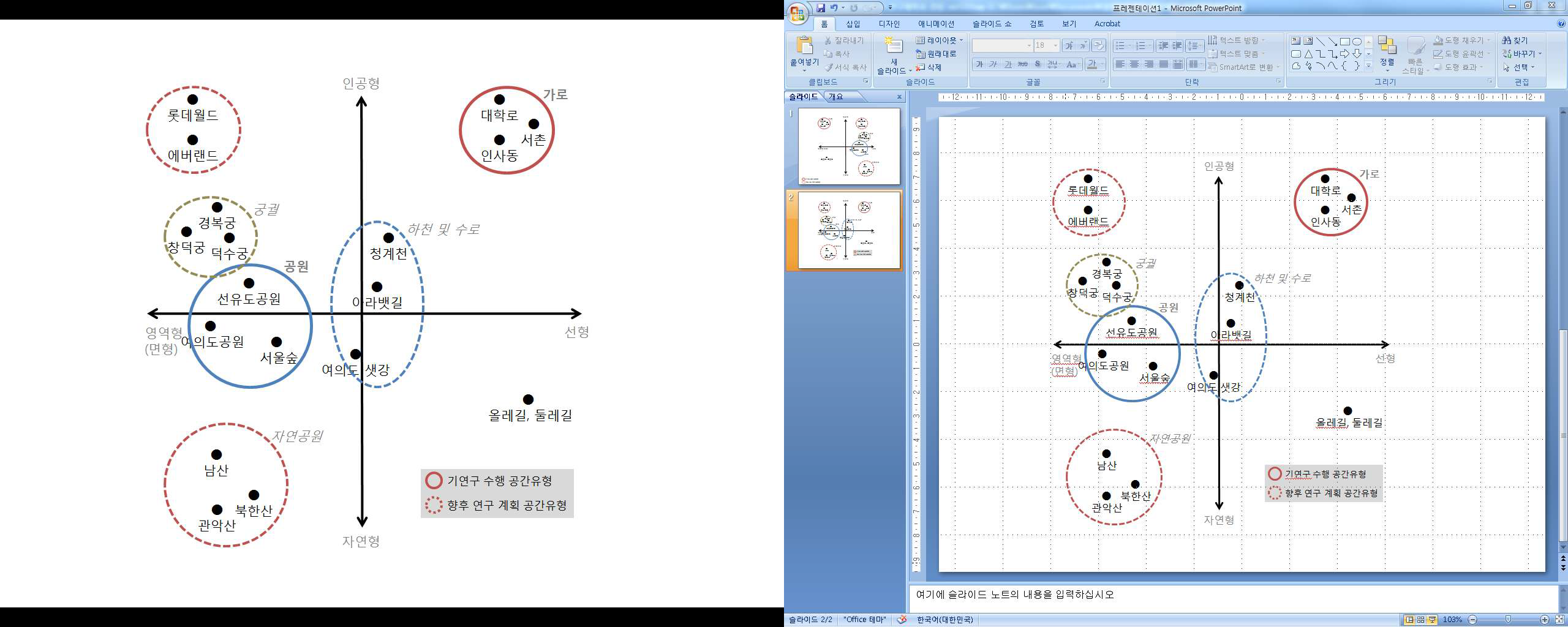This screenshot has height=627, width=1568.
Task: Open the 애니메이션 ribbon tab
Action: pos(936,24)
